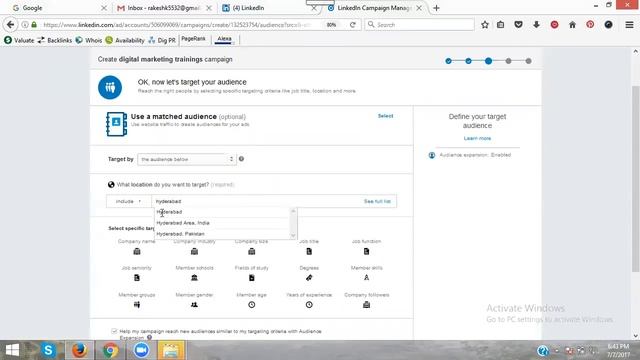This screenshot has height=360, width=640.
Task: Click the Dig PR toolbar item
Action: pos(162,40)
